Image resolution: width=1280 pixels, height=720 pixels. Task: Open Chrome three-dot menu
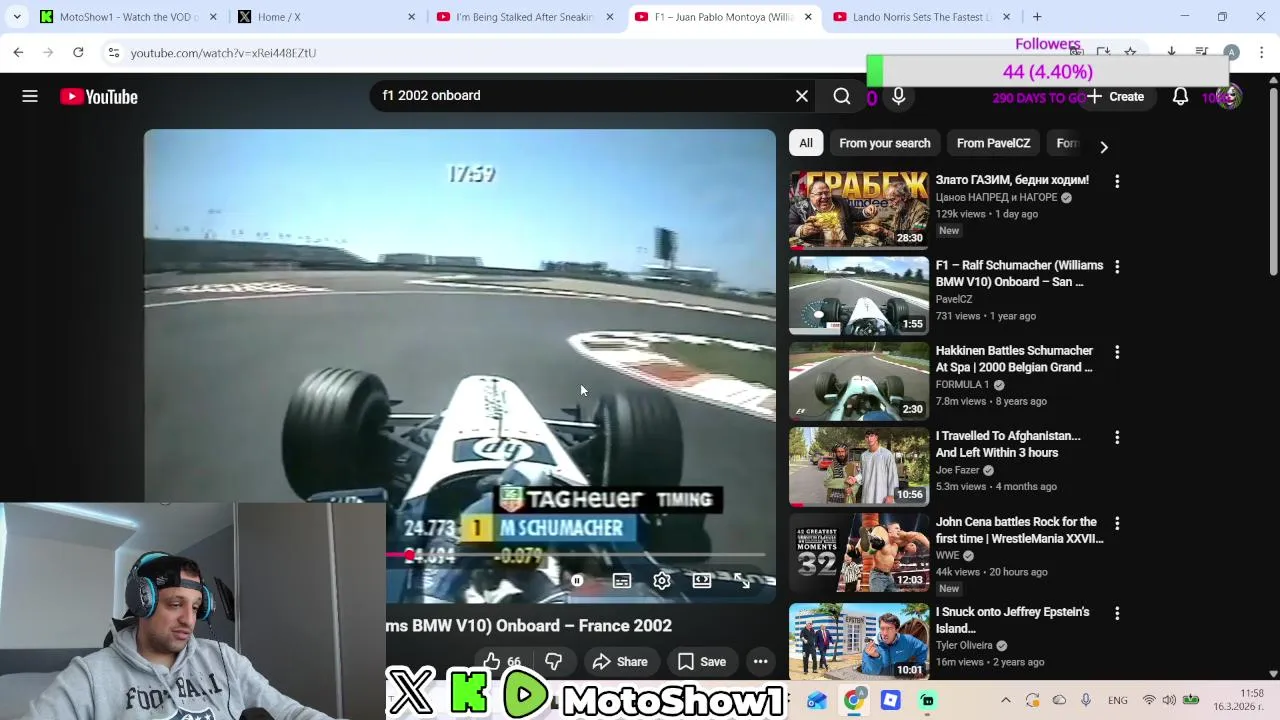1262,52
